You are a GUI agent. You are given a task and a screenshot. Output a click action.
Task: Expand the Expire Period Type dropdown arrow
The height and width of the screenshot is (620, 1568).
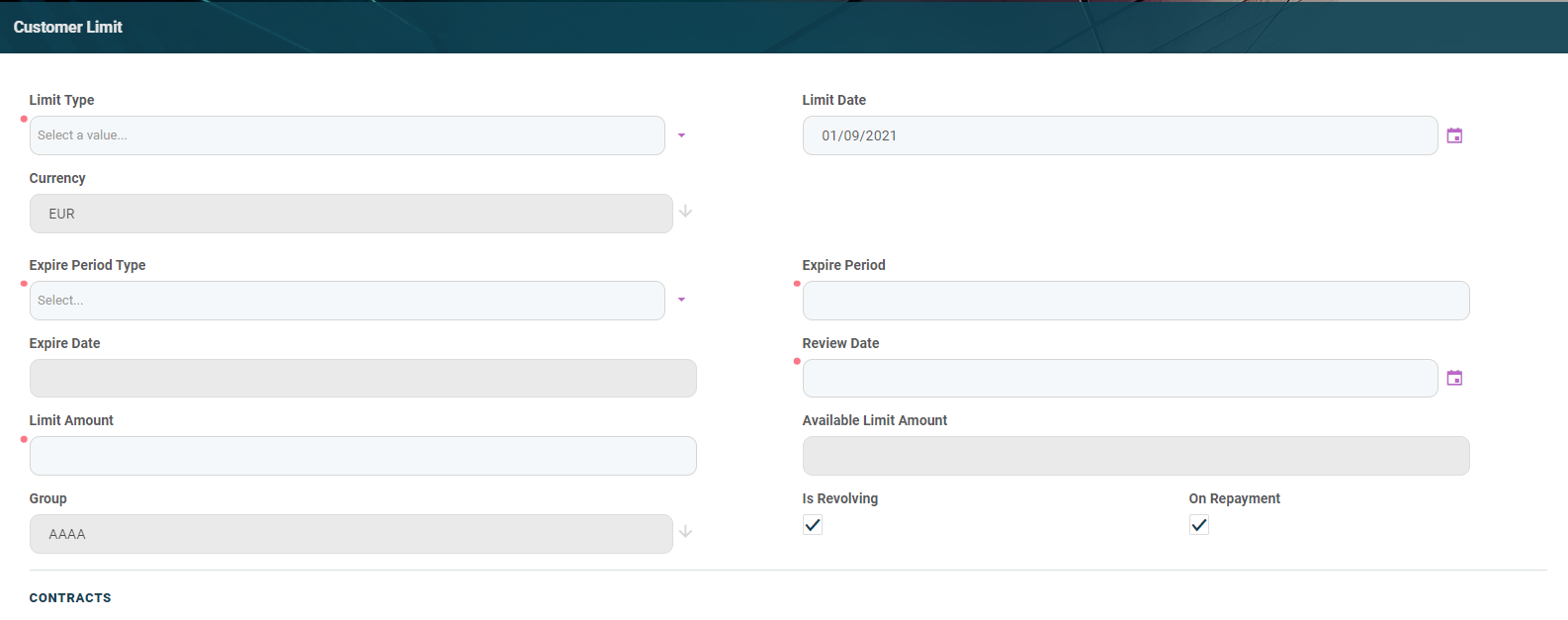[x=681, y=300]
